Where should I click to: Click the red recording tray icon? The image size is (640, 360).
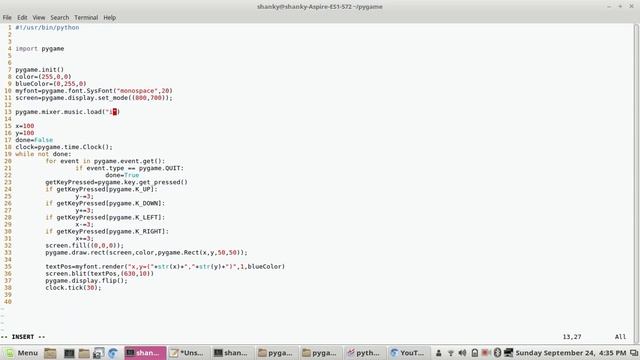486,353
